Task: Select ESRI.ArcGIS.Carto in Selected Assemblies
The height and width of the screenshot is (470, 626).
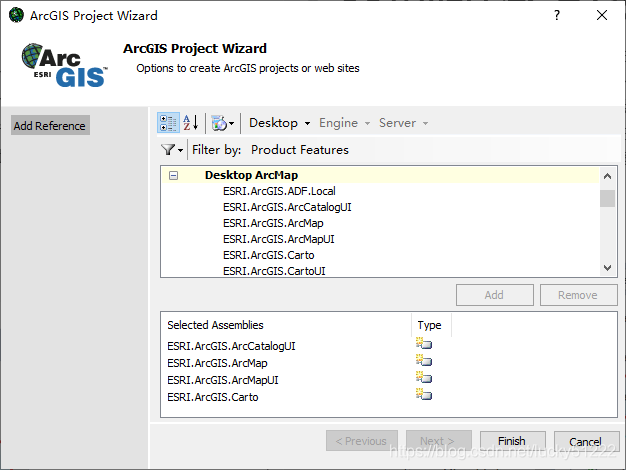Action: [213, 397]
